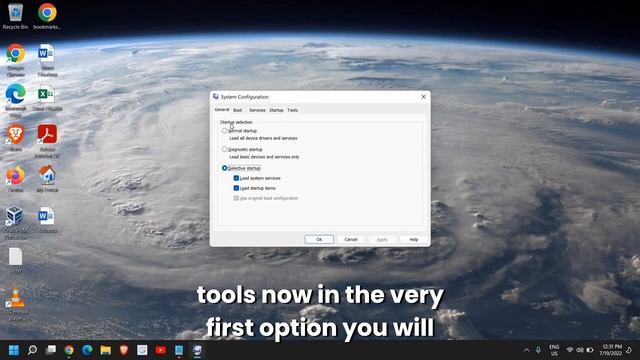This screenshot has width=640, height=360.
Task: Click the focus assist moon icon
Action: pyautogui.click(x=629, y=350)
